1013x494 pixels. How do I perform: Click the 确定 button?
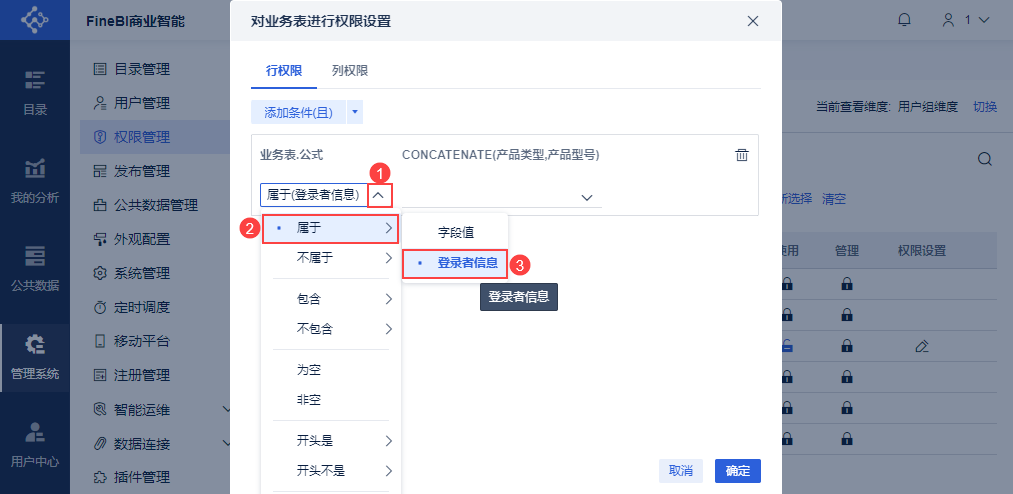coord(738,471)
